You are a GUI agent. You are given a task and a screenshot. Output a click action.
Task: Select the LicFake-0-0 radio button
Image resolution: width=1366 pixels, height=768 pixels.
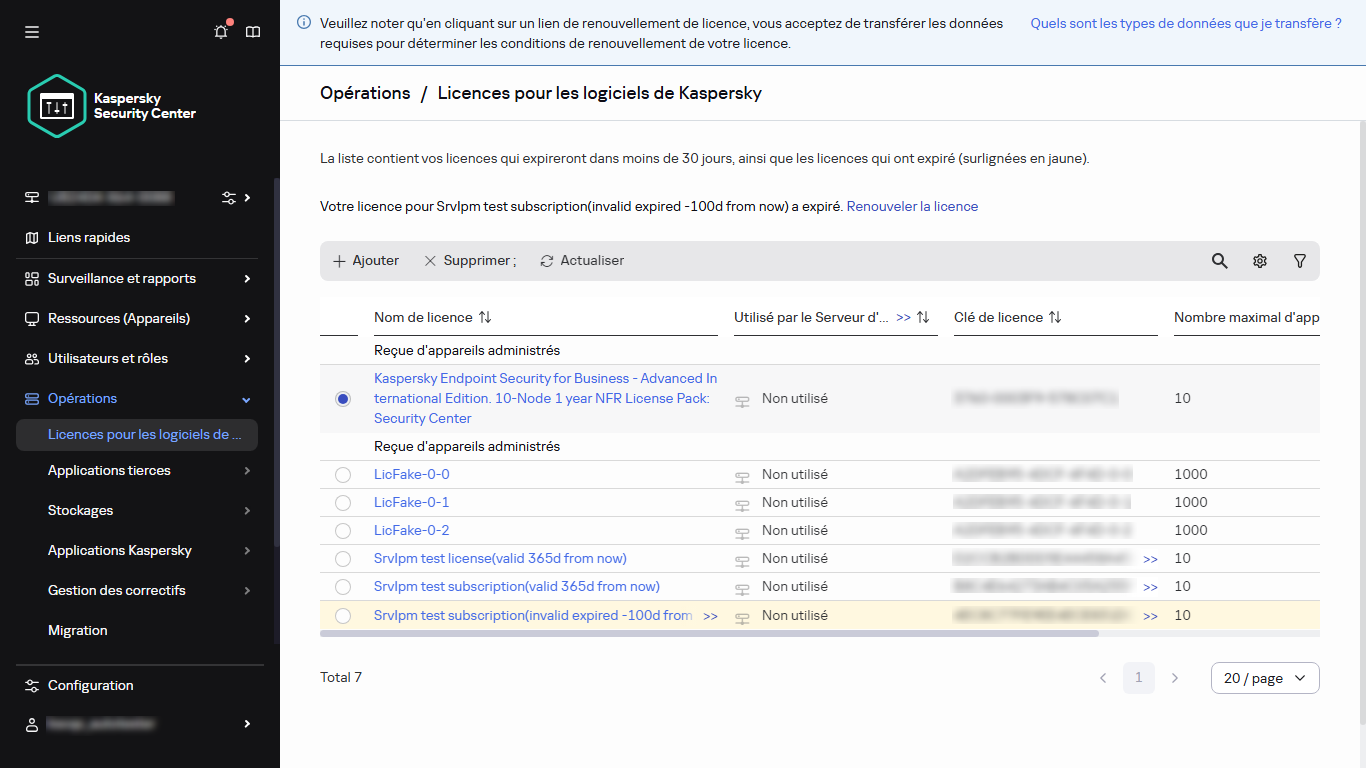click(x=343, y=475)
